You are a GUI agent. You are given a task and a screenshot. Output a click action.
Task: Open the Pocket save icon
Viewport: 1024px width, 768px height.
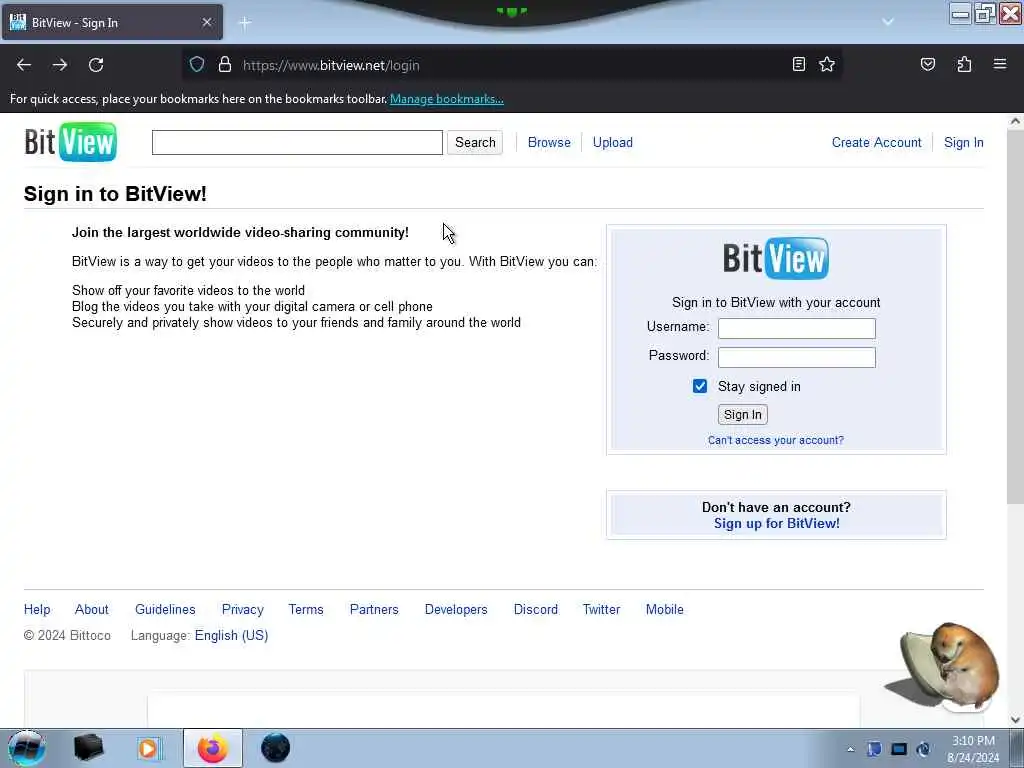(927, 64)
